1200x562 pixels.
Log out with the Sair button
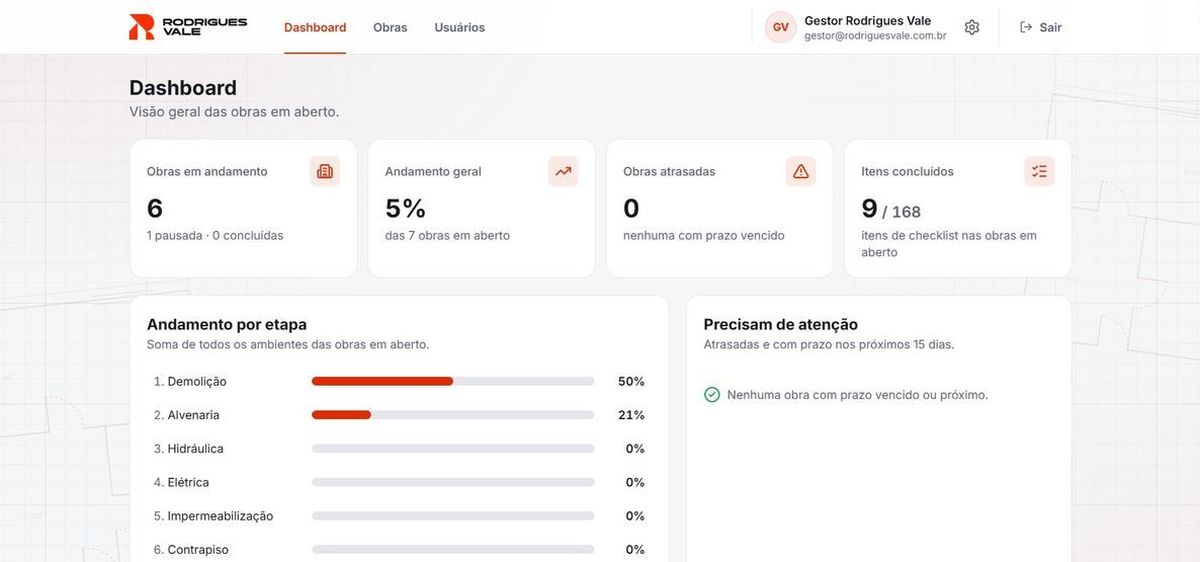[x=1041, y=27]
